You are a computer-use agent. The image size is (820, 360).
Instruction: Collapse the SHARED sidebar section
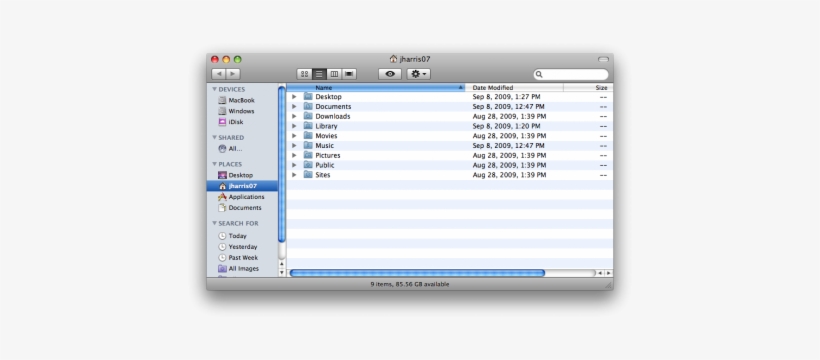coord(214,138)
